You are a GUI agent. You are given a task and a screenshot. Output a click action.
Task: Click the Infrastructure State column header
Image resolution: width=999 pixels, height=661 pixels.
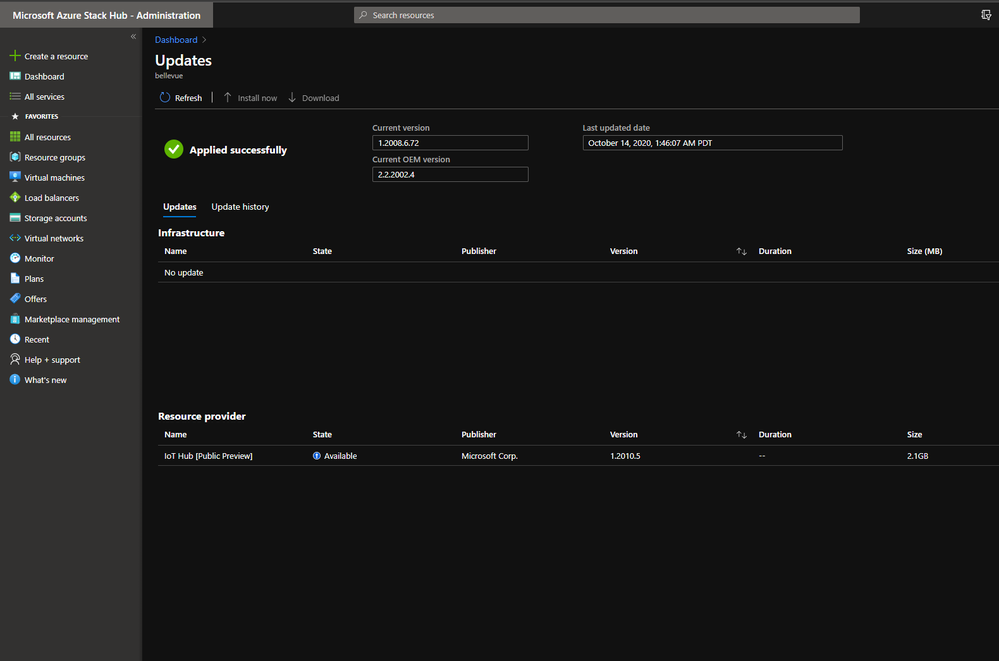click(x=322, y=251)
